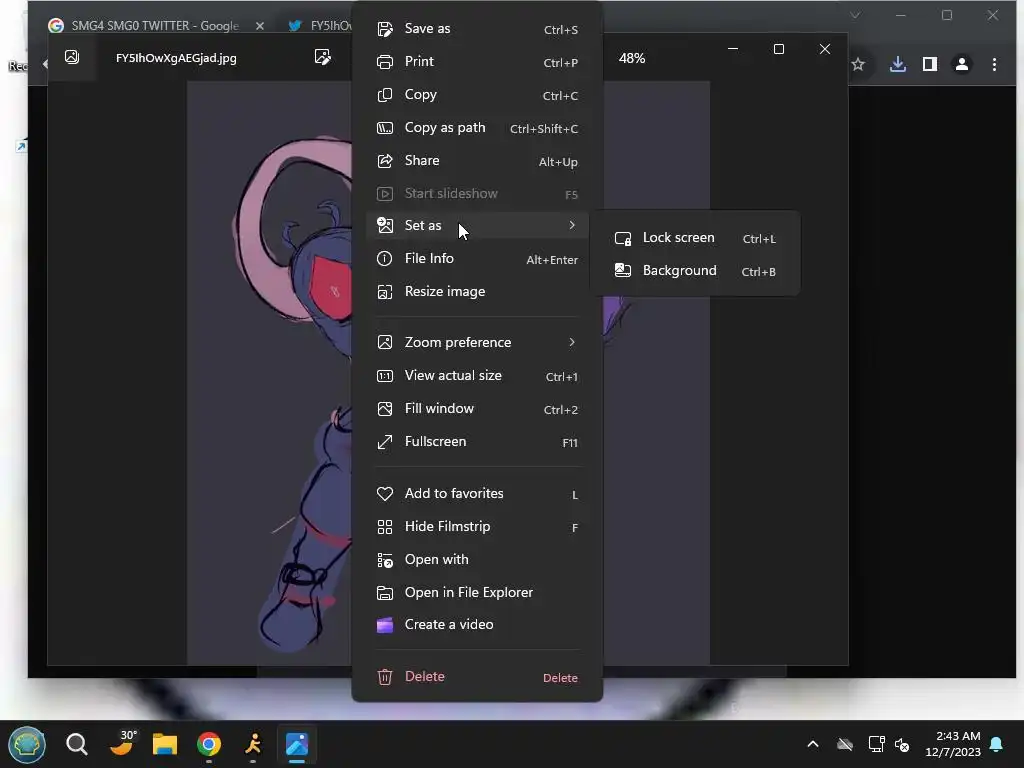Image resolution: width=1024 pixels, height=768 pixels.
Task: Open the Windows Start button
Action: click(x=27, y=744)
